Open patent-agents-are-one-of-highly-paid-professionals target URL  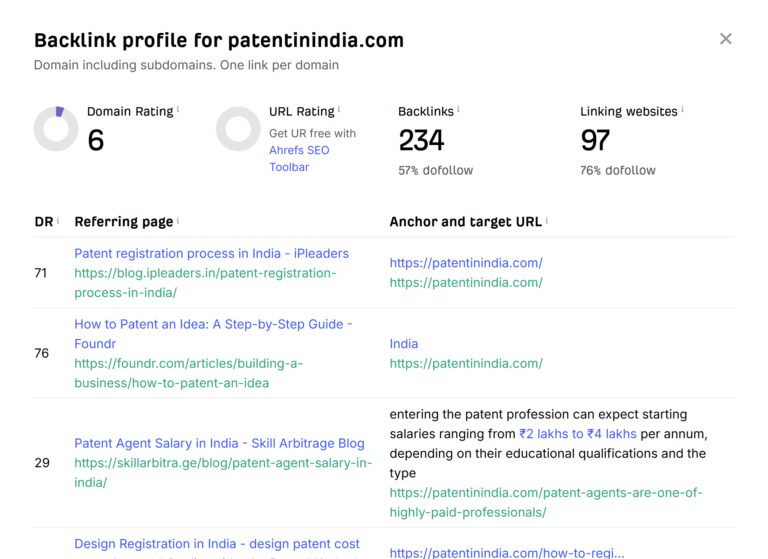pyautogui.click(x=546, y=502)
